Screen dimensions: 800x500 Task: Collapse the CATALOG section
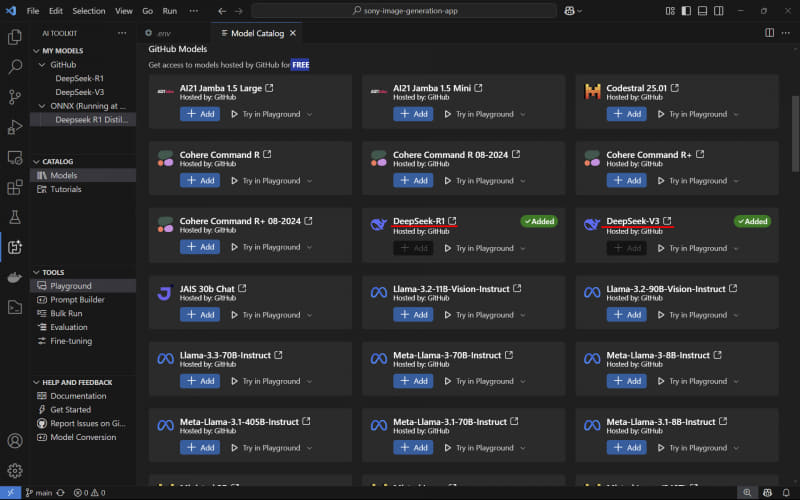coord(36,161)
